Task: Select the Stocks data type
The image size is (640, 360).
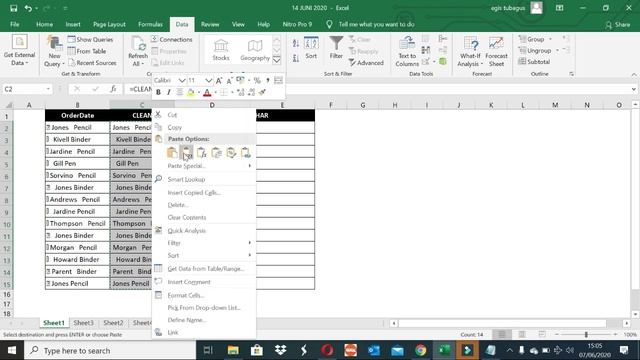Action: pos(221,50)
